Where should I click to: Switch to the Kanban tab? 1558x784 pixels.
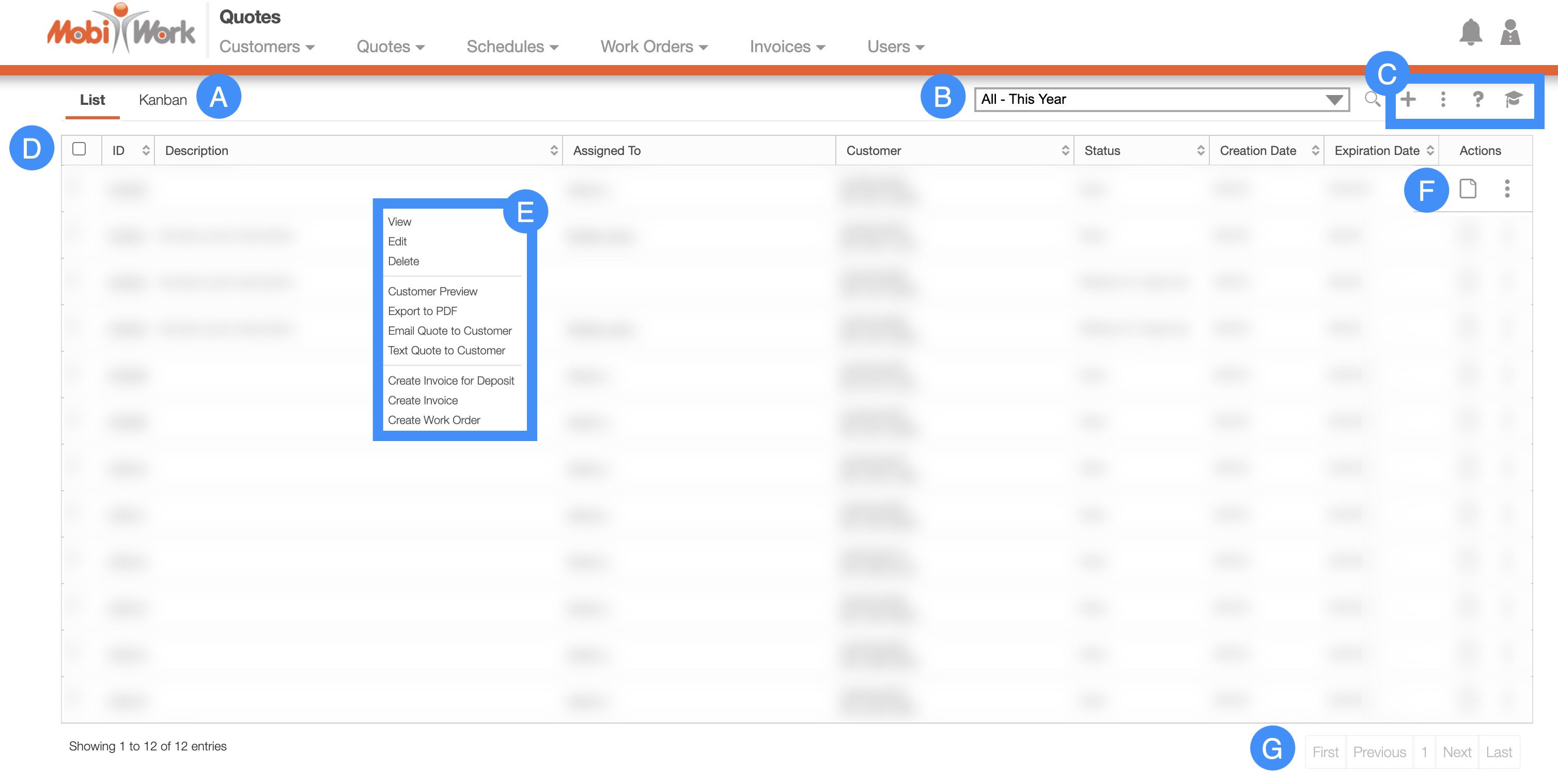point(163,100)
